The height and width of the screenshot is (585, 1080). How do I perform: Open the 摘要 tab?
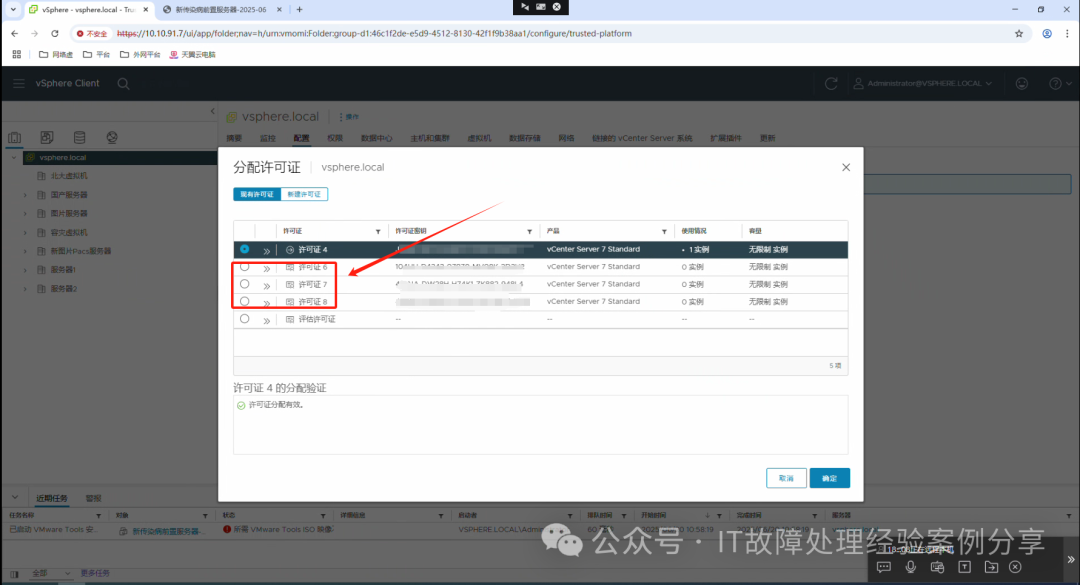234,138
